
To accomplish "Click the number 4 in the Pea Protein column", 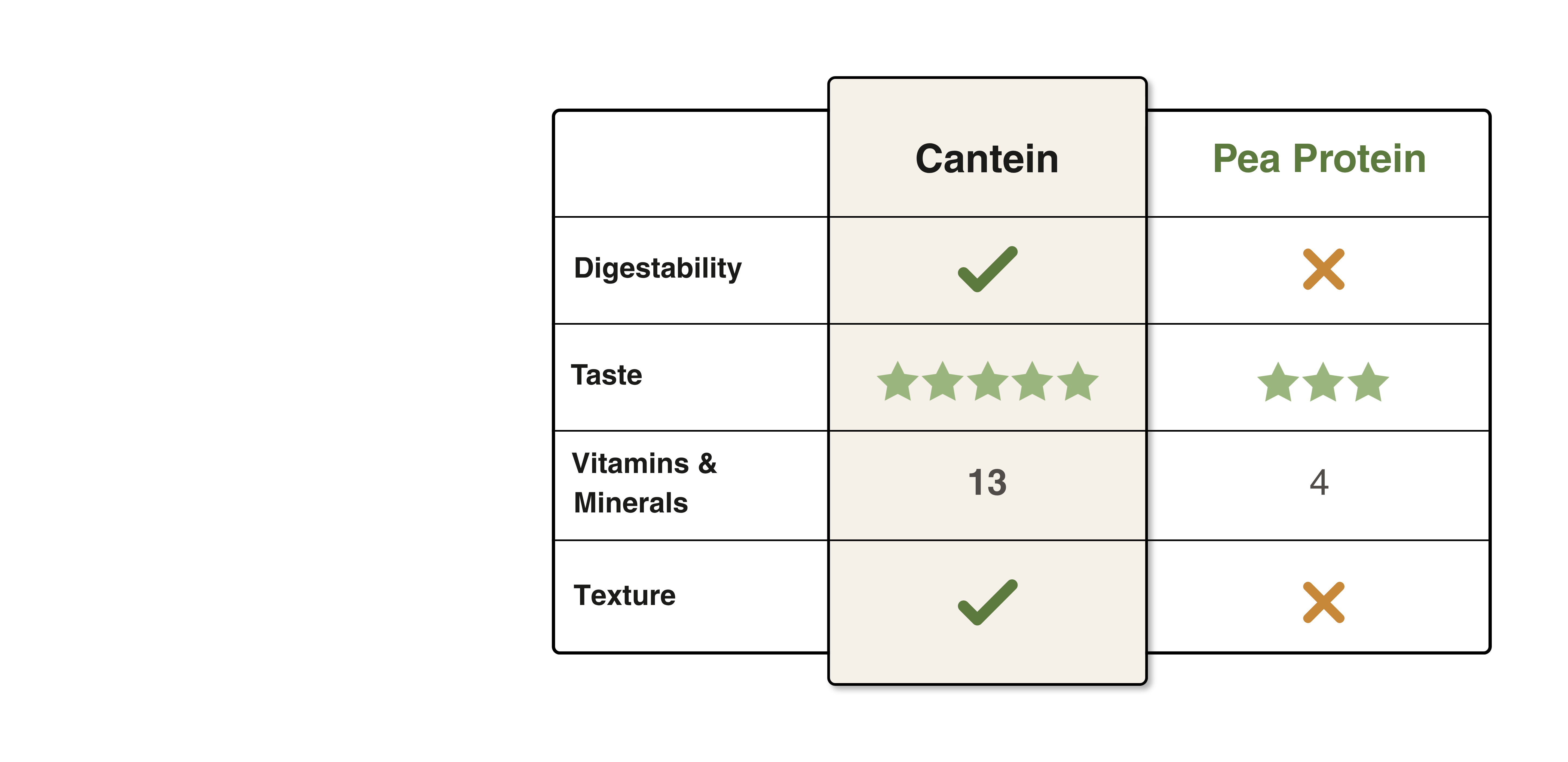I will (x=1319, y=483).
